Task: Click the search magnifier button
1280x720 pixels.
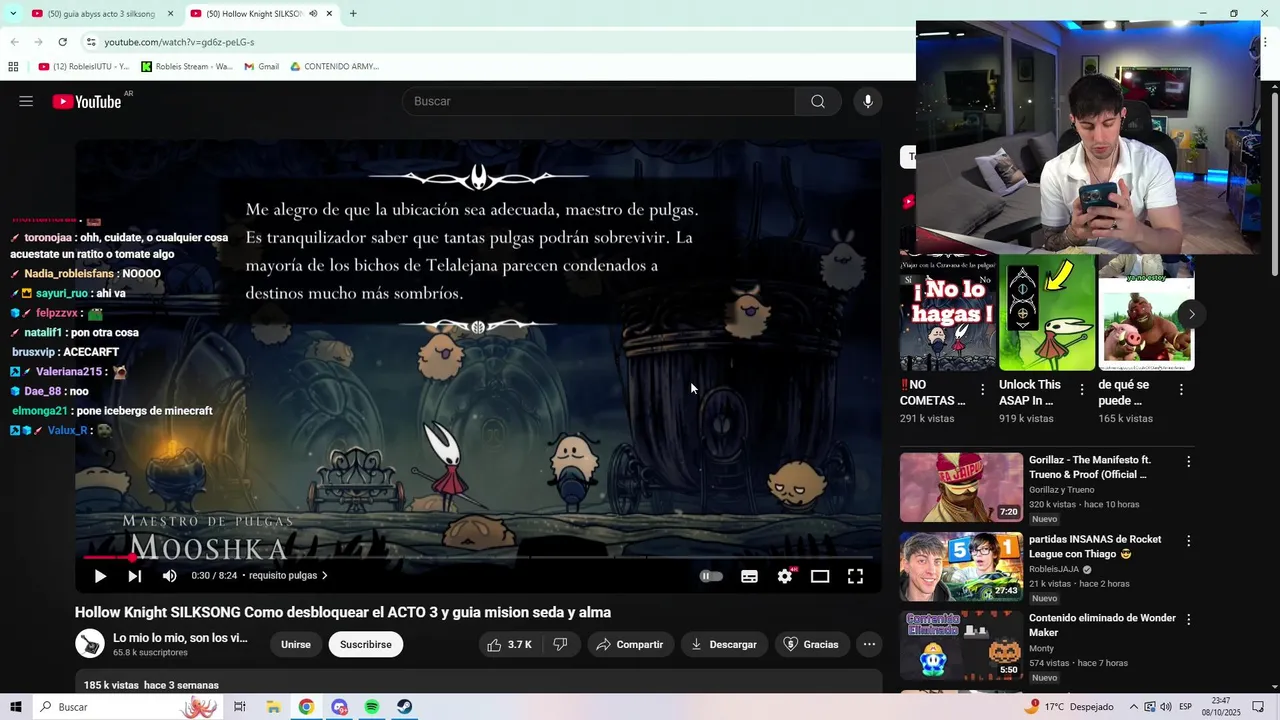Action: pyautogui.click(x=818, y=101)
